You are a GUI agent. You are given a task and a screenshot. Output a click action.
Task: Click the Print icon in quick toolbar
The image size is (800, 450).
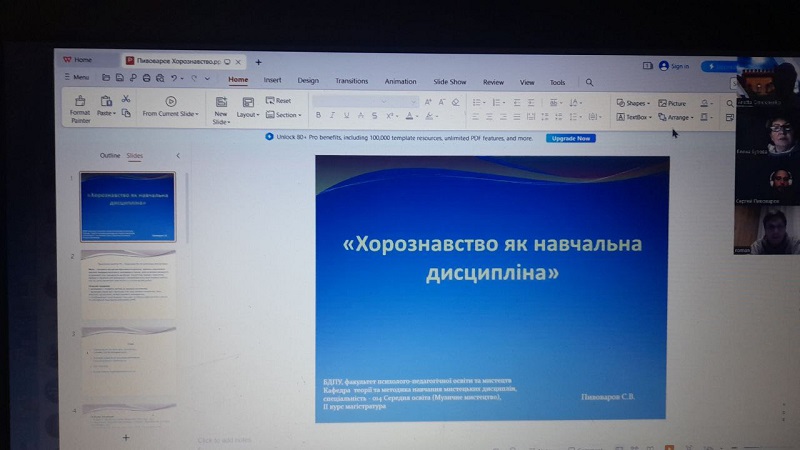(x=146, y=78)
